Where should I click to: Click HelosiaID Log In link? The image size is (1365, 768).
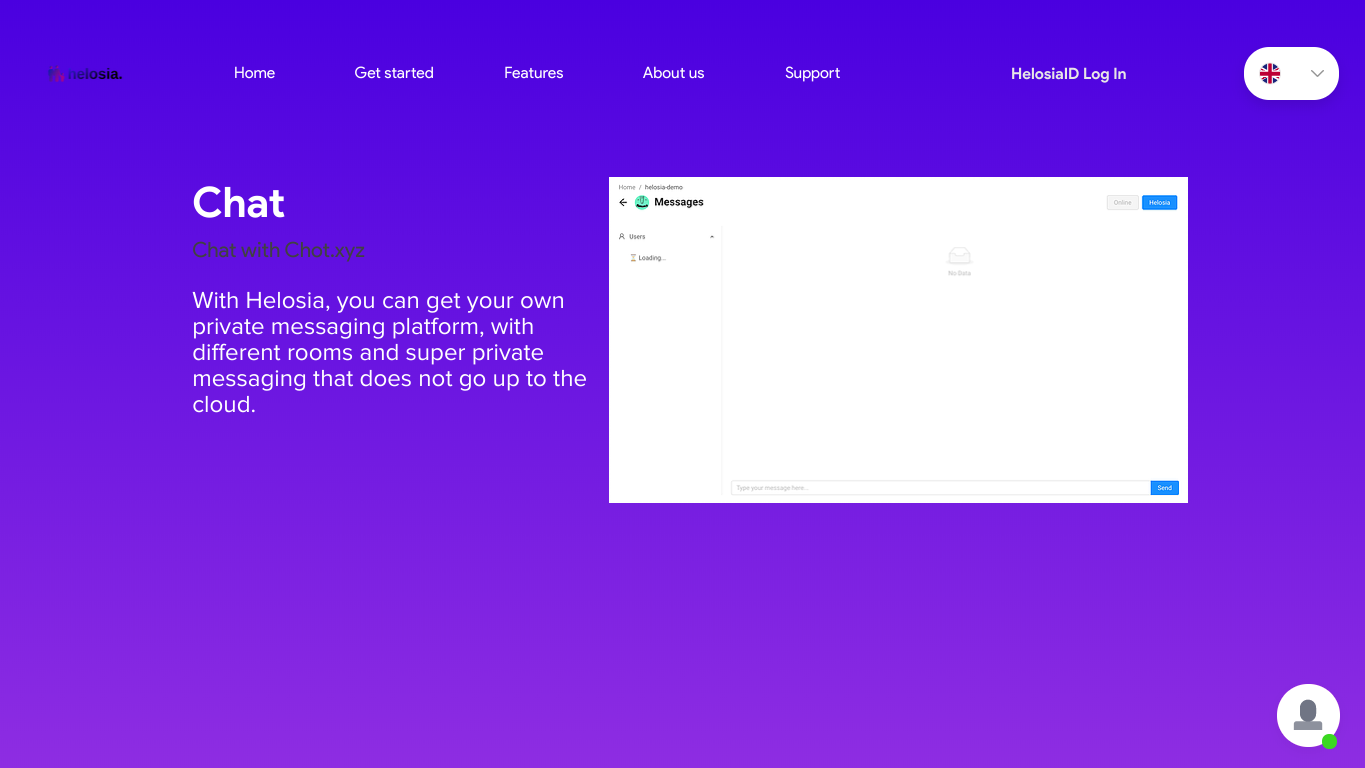tap(1068, 74)
